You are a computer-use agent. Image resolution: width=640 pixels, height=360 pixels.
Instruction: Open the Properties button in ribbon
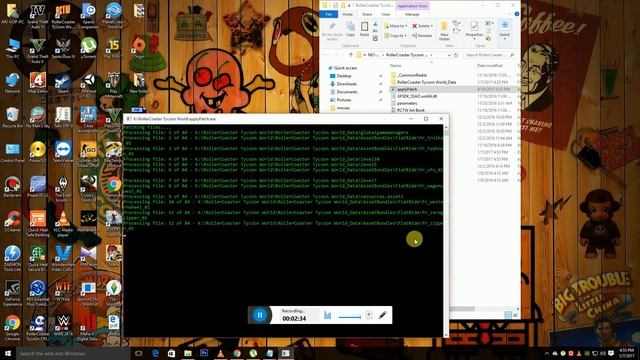[x=474, y=31]
